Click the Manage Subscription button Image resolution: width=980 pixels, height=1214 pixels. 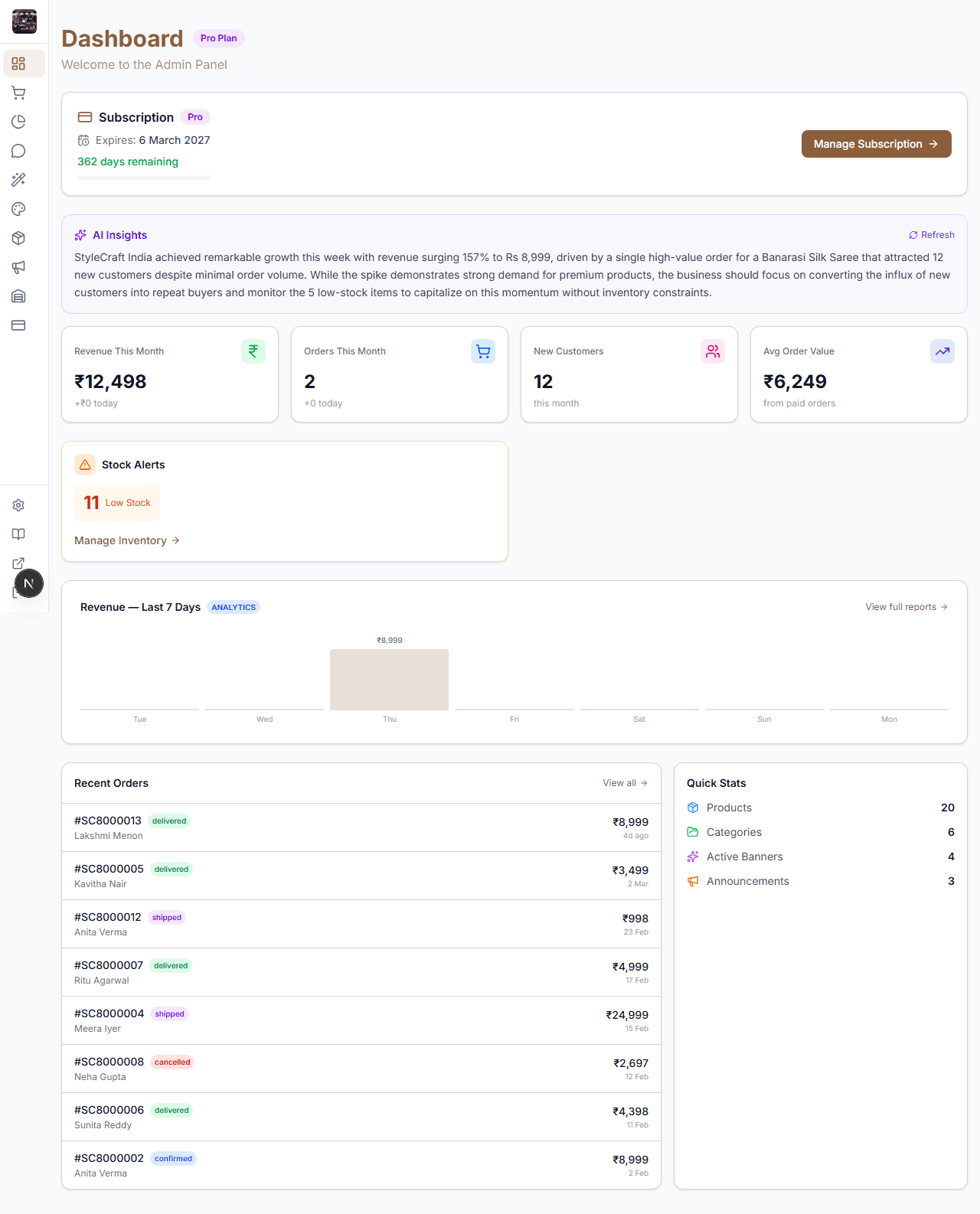877,144
